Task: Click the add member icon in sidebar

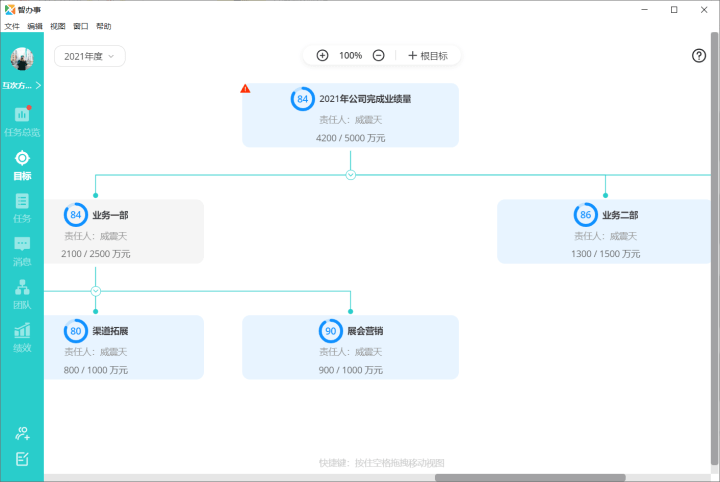Action: tap(22, 433)
